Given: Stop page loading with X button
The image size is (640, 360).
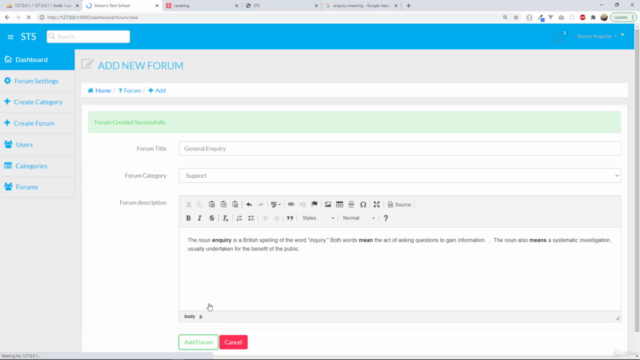Looking at the screenshot, I should (29, 17).
